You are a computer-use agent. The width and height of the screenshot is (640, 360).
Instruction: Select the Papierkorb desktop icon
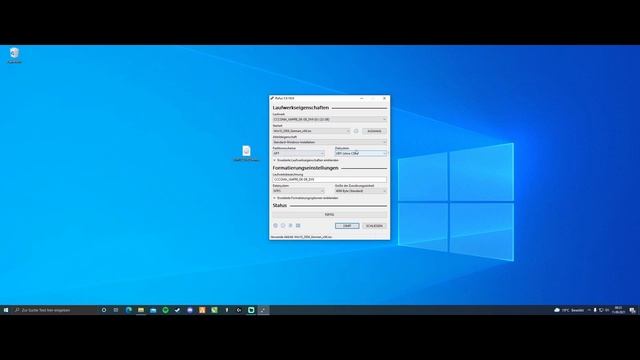(x=14, y=56)
